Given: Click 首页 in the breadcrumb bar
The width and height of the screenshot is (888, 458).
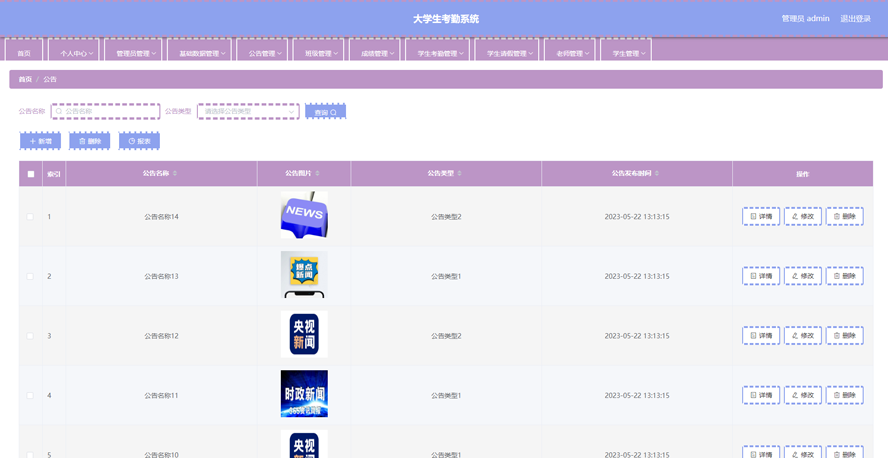Looking at the screenshot, I should (25, 79).
